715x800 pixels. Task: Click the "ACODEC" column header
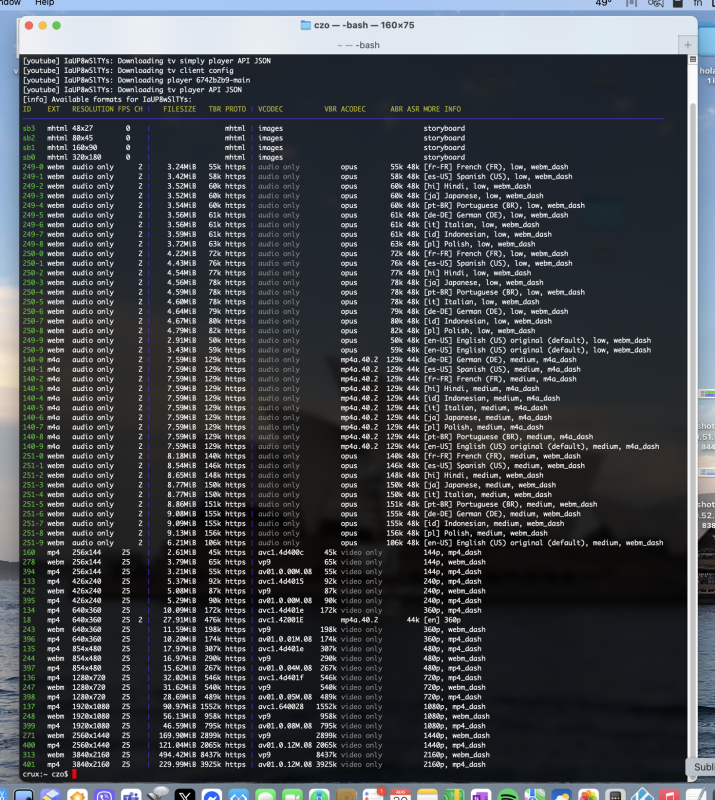353,109
